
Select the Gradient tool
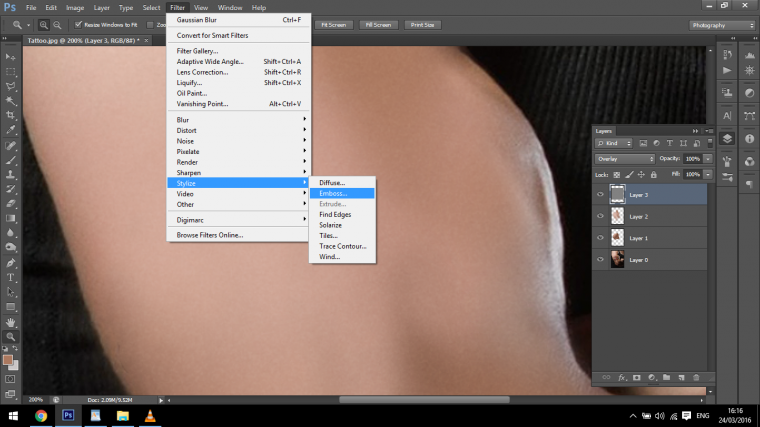point(10,218)
